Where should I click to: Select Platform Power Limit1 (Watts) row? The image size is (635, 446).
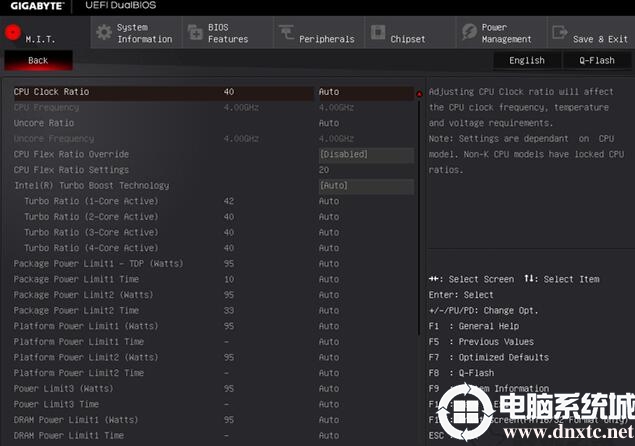pyautogui.click(x=86, y=326)
